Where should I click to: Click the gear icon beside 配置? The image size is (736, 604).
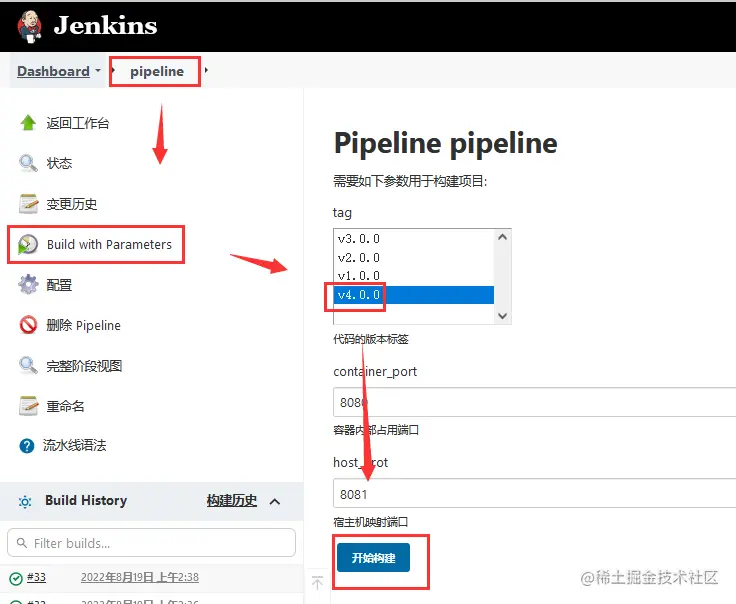point(28,285)
